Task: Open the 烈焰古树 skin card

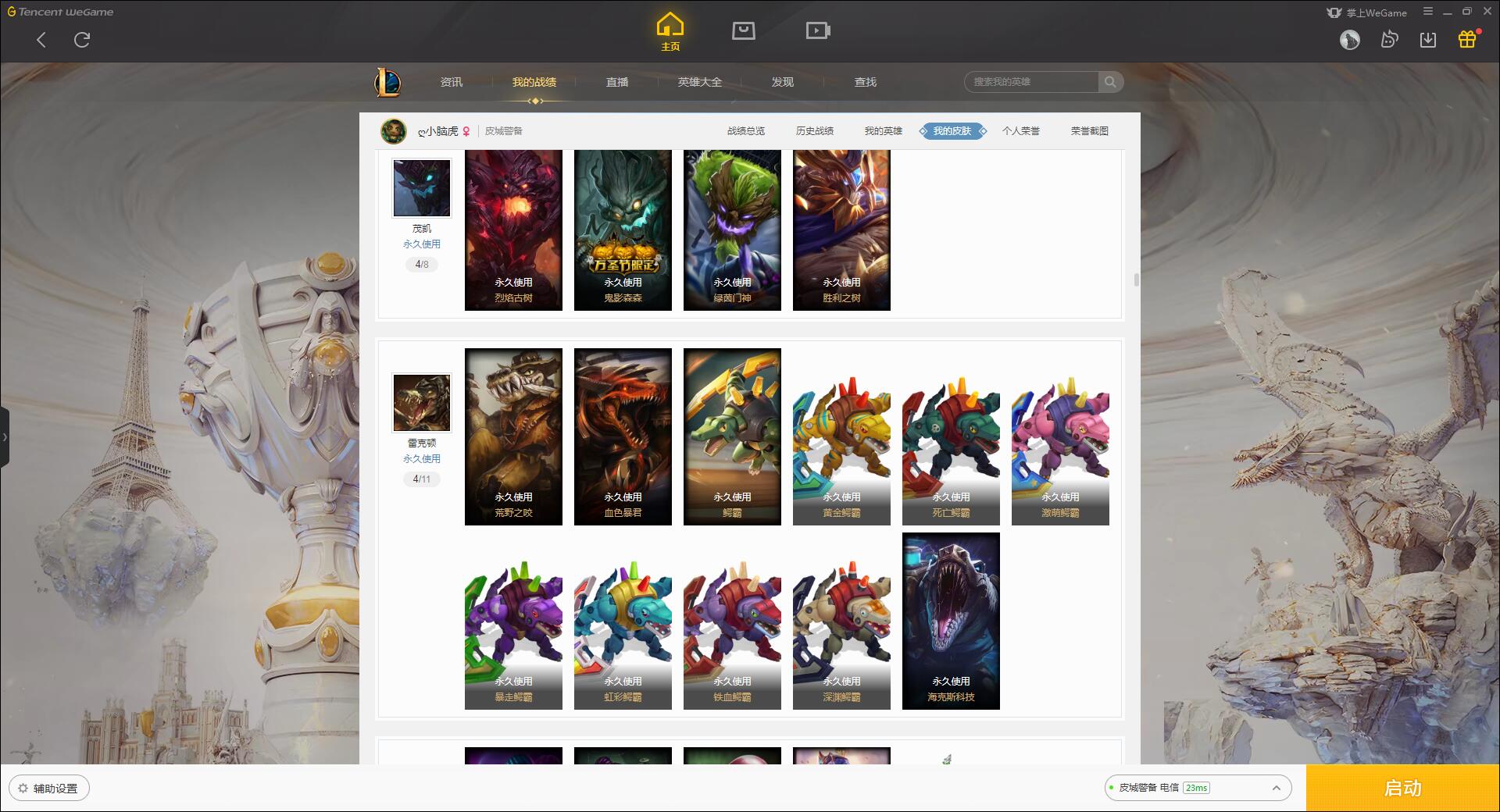Action: click(x=513, y=230)
